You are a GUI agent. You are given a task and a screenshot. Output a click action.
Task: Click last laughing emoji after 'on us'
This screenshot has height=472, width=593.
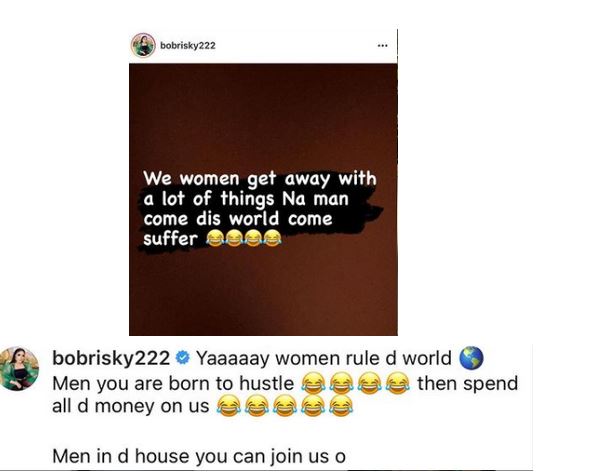coord(341,406)
